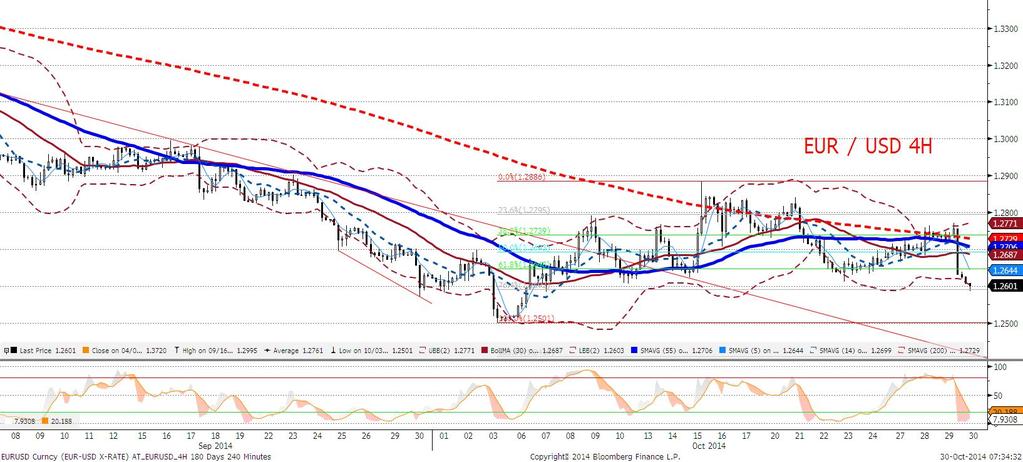Click the SMAVG (200) dashed-line legend icon

click(x=901, y=350)
